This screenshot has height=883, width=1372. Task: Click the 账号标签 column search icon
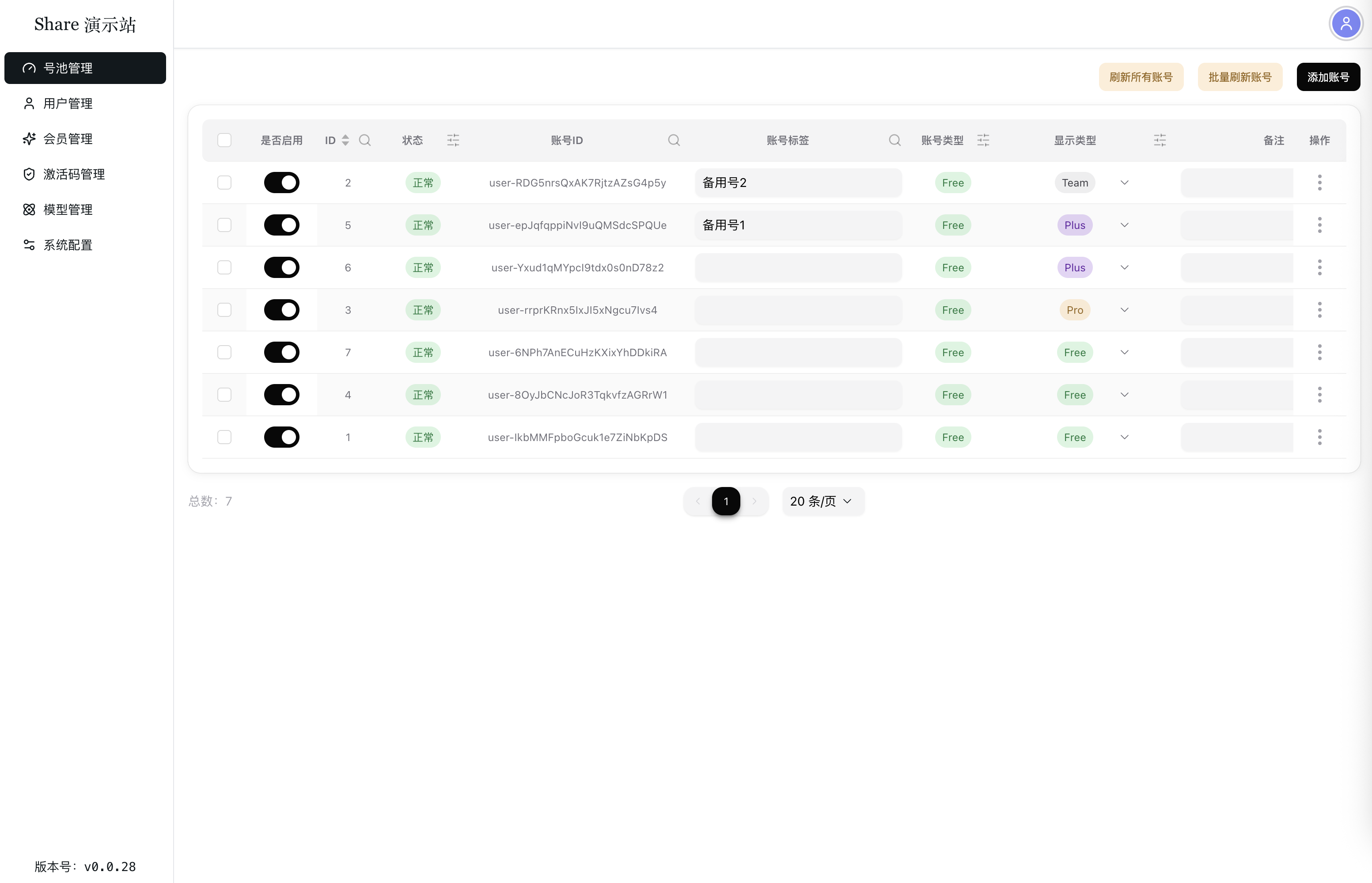(894, 140)
